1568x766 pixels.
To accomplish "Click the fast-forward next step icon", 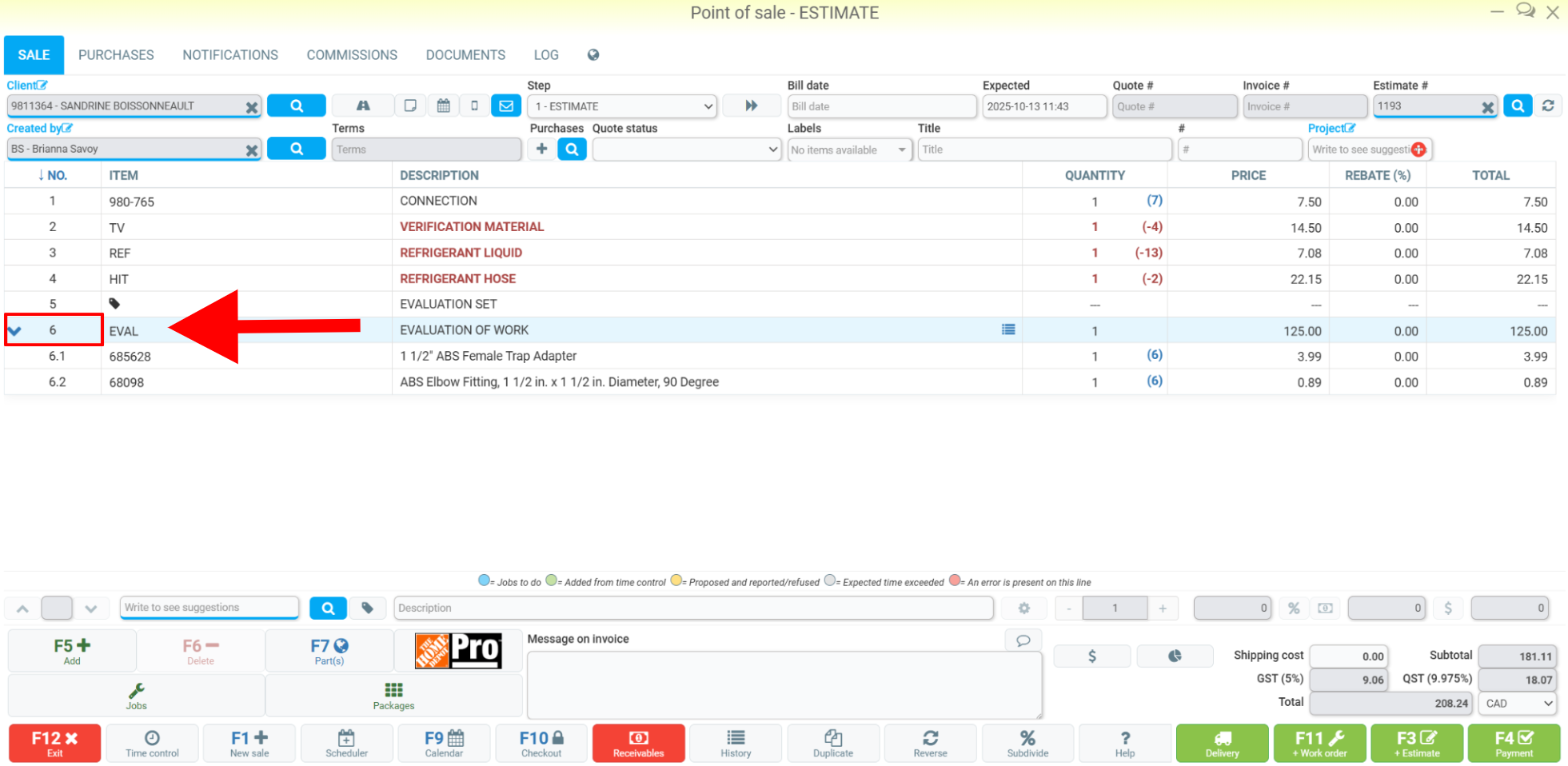I will point(752,106).
